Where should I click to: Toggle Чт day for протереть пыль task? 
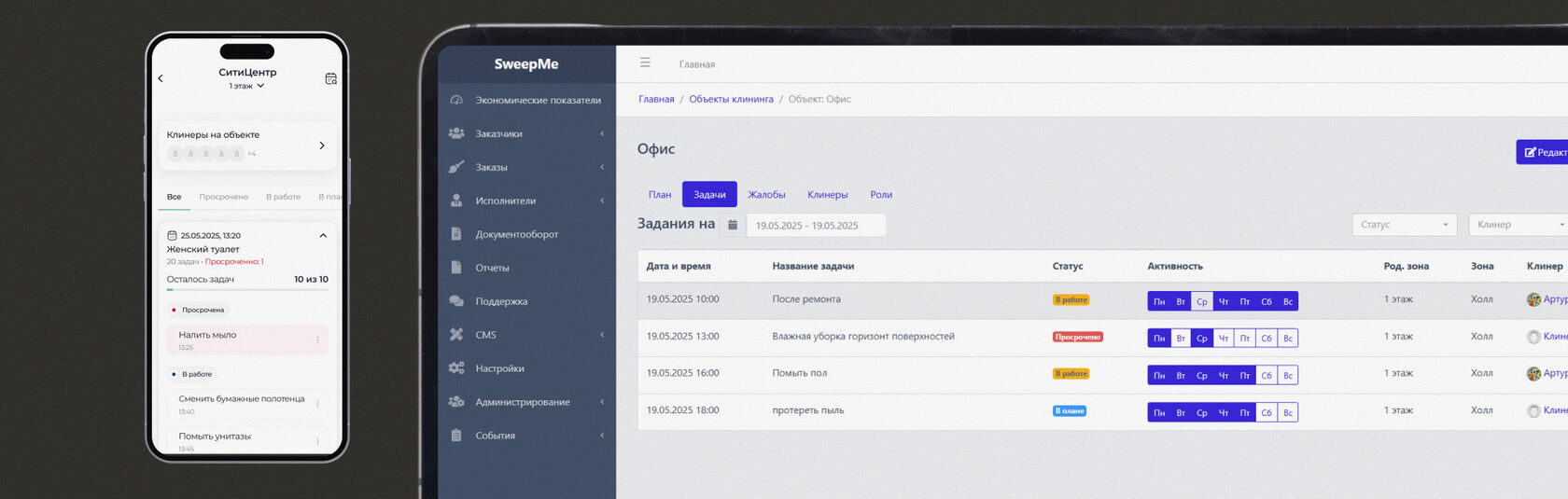point(1224,412)
